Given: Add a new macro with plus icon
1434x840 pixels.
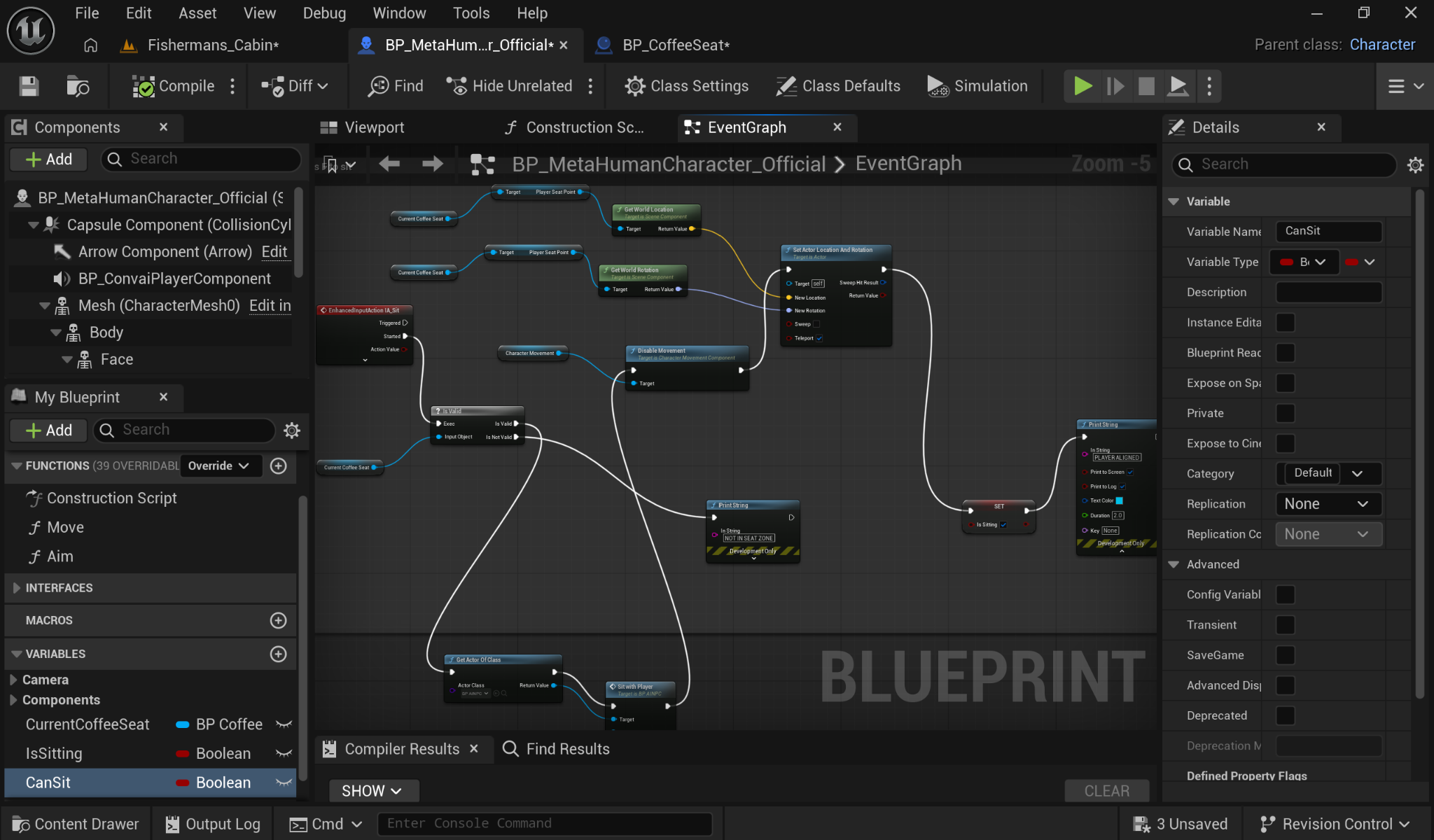Looking at the screenshot, I should tap(279, 620).
